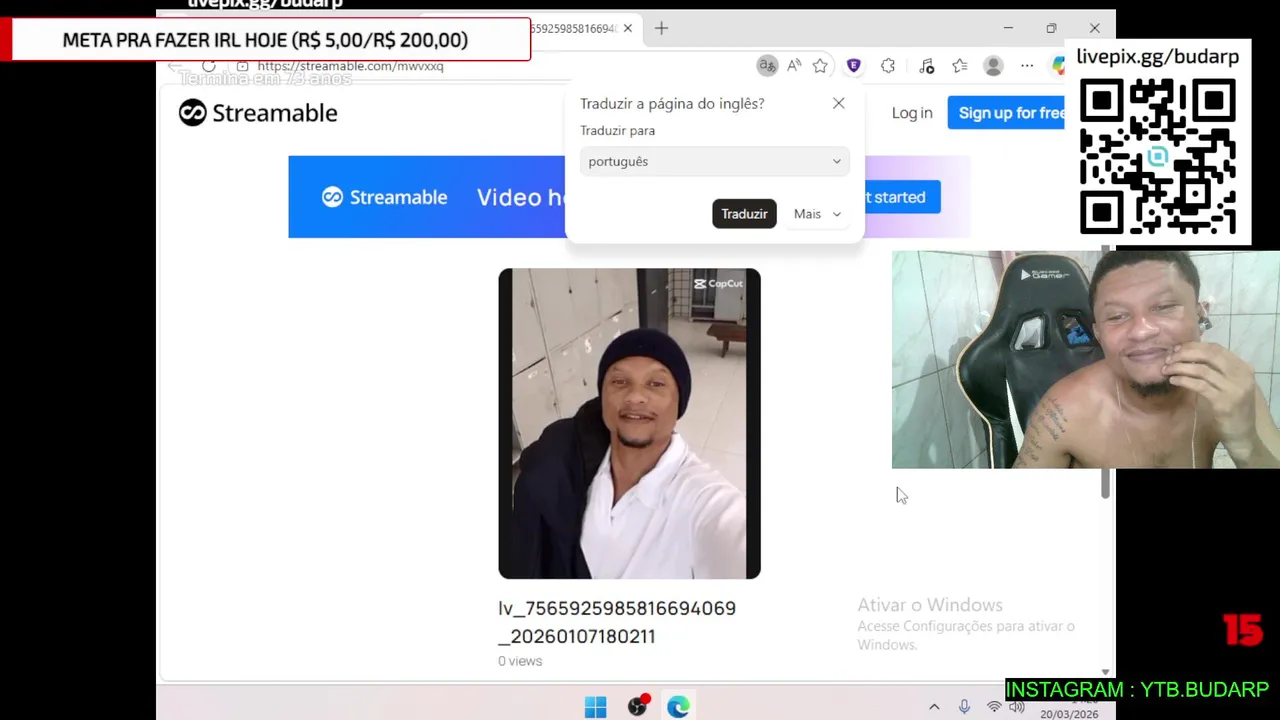The image size is (1280, 720).
Task: Open the browser profile avatar
Action: tap(993, 66)
